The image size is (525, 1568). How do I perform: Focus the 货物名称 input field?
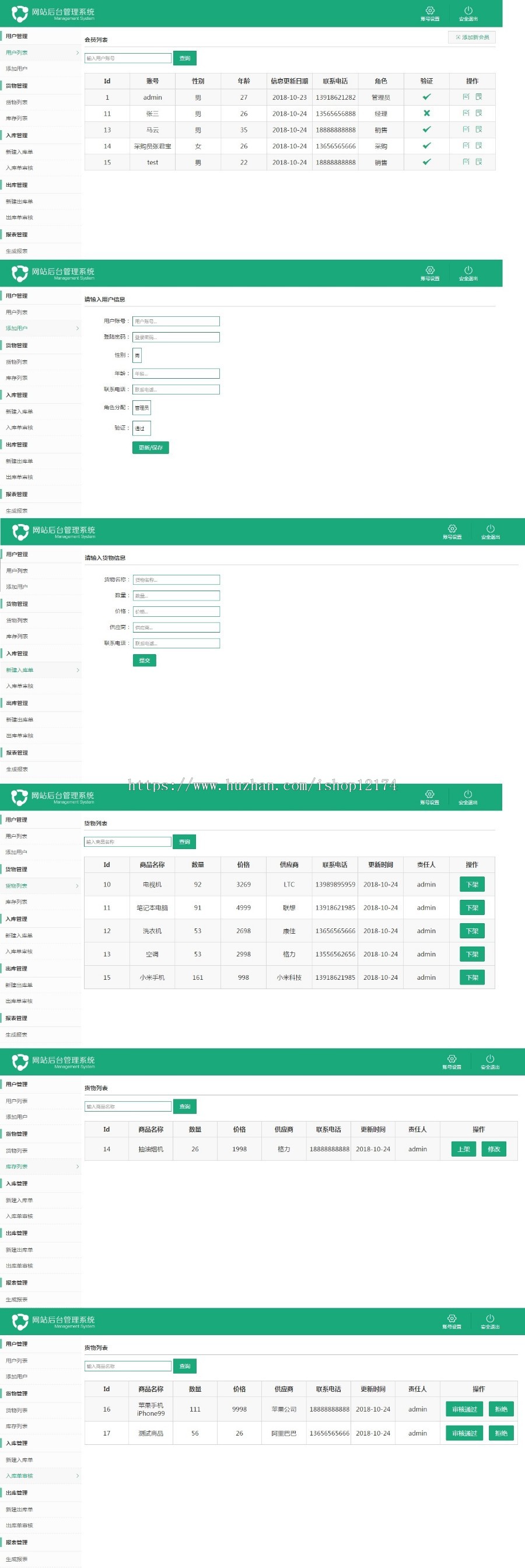(x=176, y=580)
